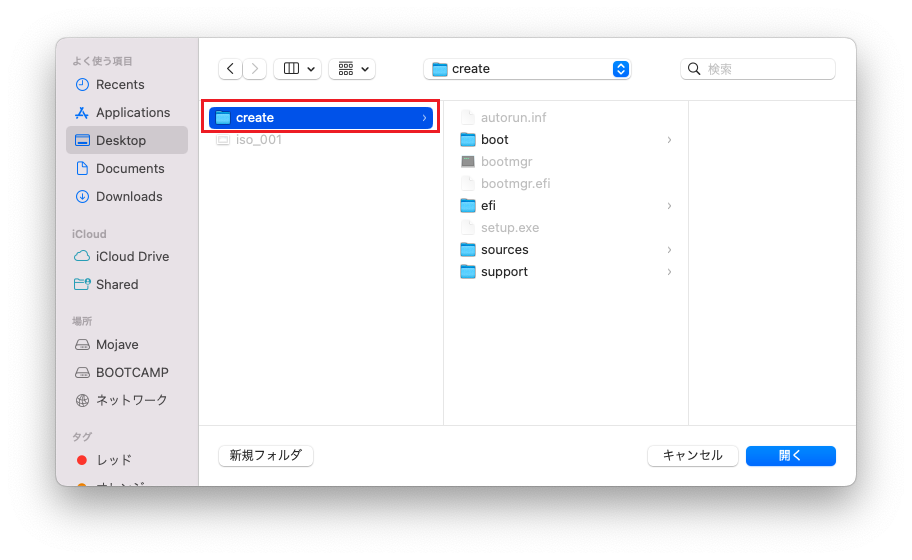Screen dimensions: 912x560
Task: Click the network globe icon
Action: pyautogui.click(x=83, y=400)
